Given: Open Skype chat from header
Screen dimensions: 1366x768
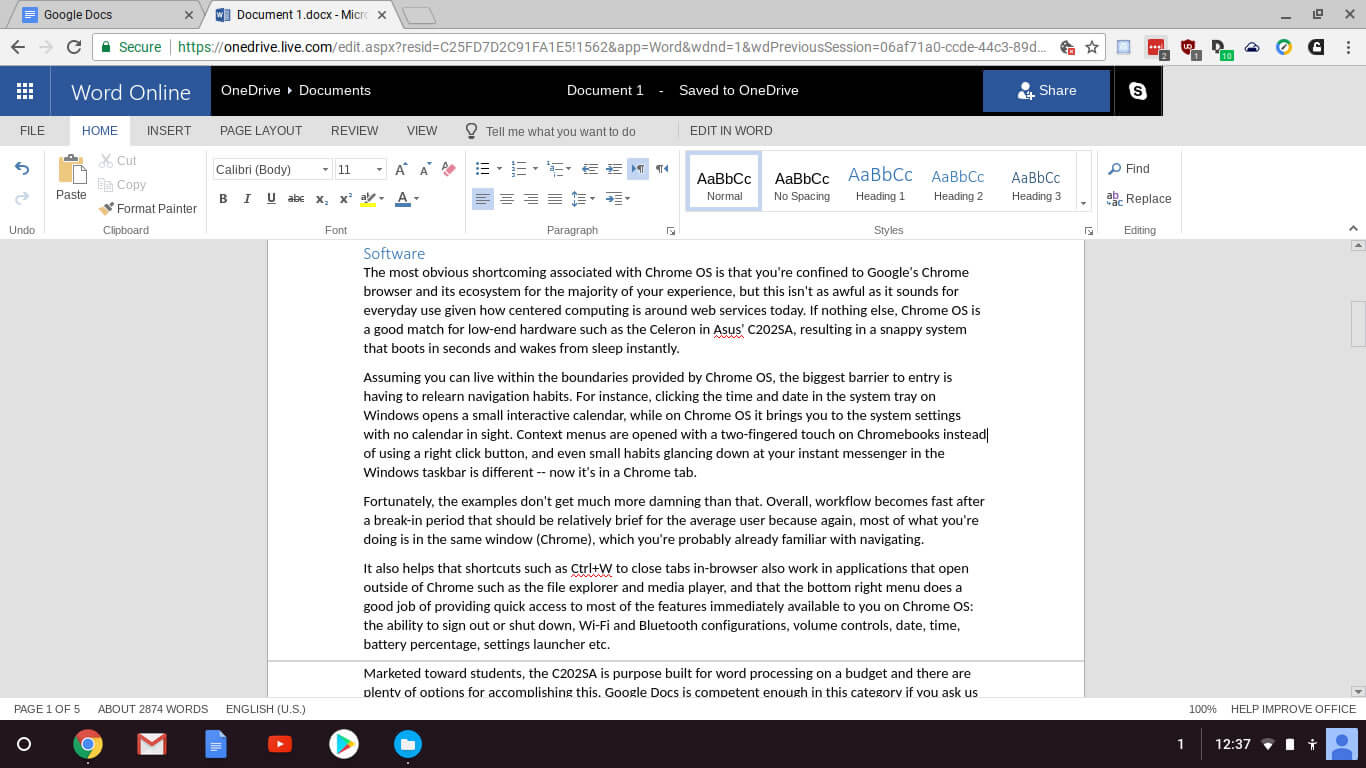Looking at the screenshot, I should pos(1138,91).
